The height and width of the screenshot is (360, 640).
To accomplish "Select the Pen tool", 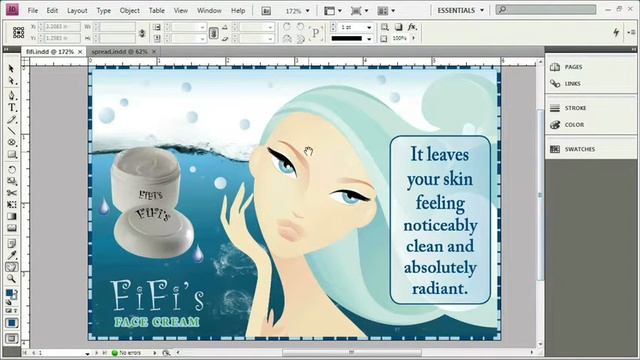I will click(x=11, y=96).
